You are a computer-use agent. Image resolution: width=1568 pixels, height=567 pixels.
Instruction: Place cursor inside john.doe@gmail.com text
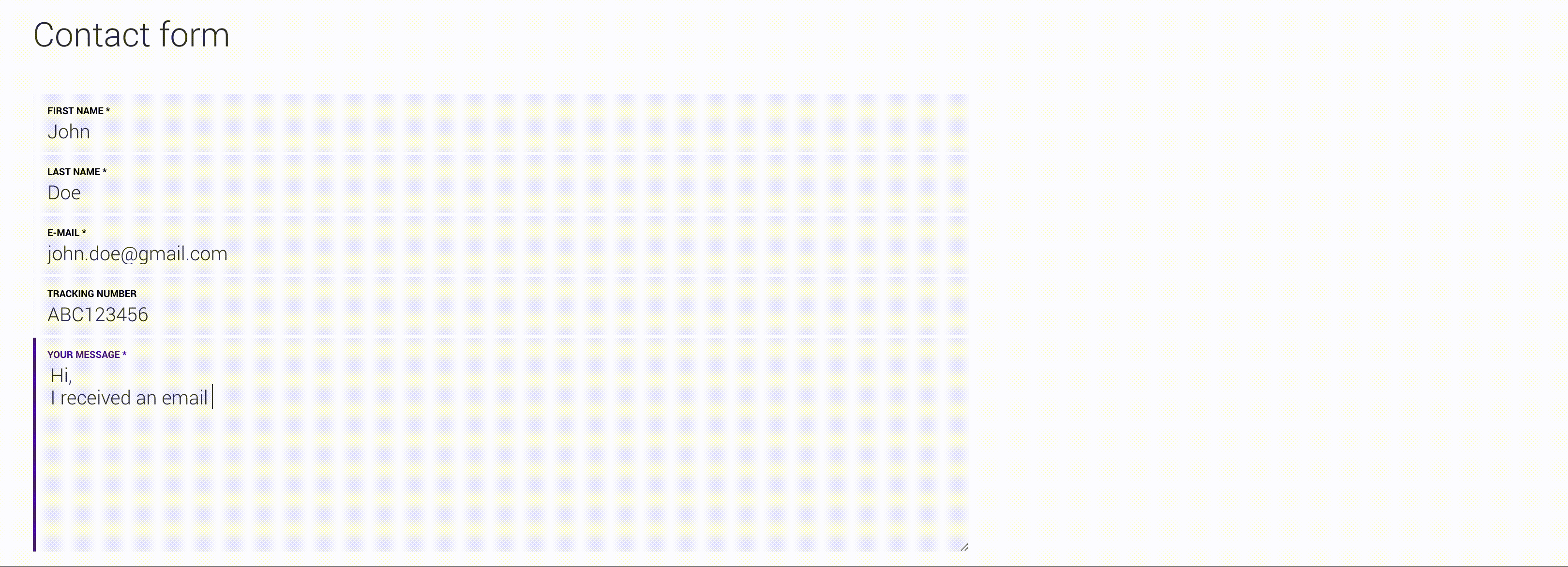pos(137,254)
